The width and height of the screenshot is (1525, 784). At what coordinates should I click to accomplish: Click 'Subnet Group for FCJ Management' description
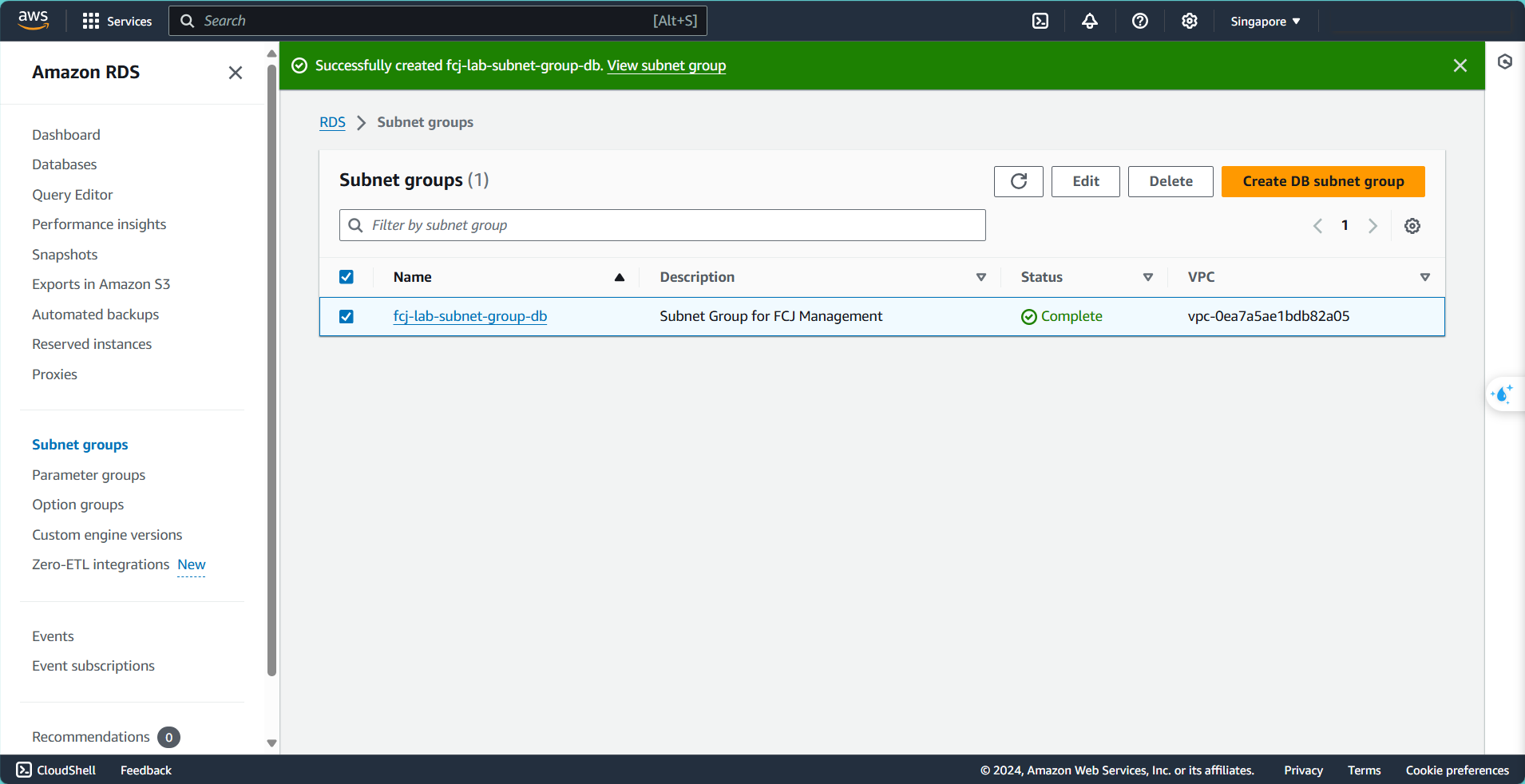[x=771, y=316]
